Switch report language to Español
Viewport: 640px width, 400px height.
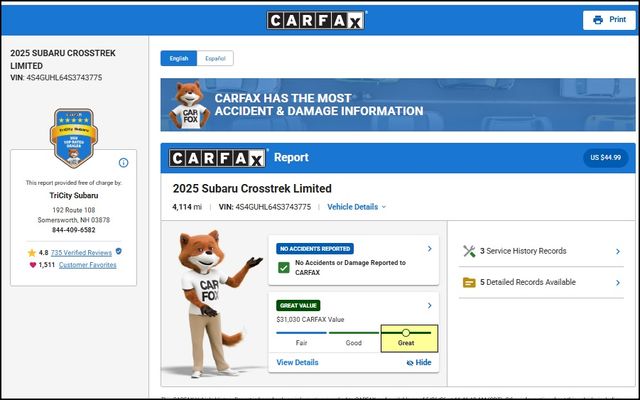click(215, 58)
